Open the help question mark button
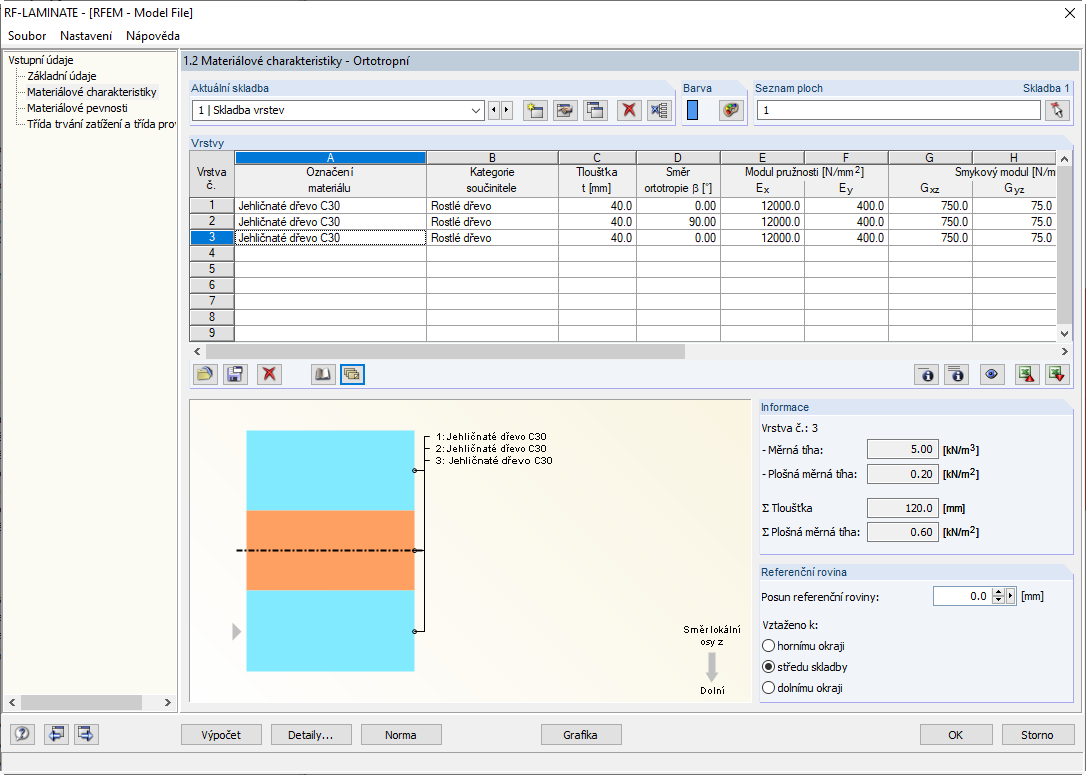 pos(22,733)
